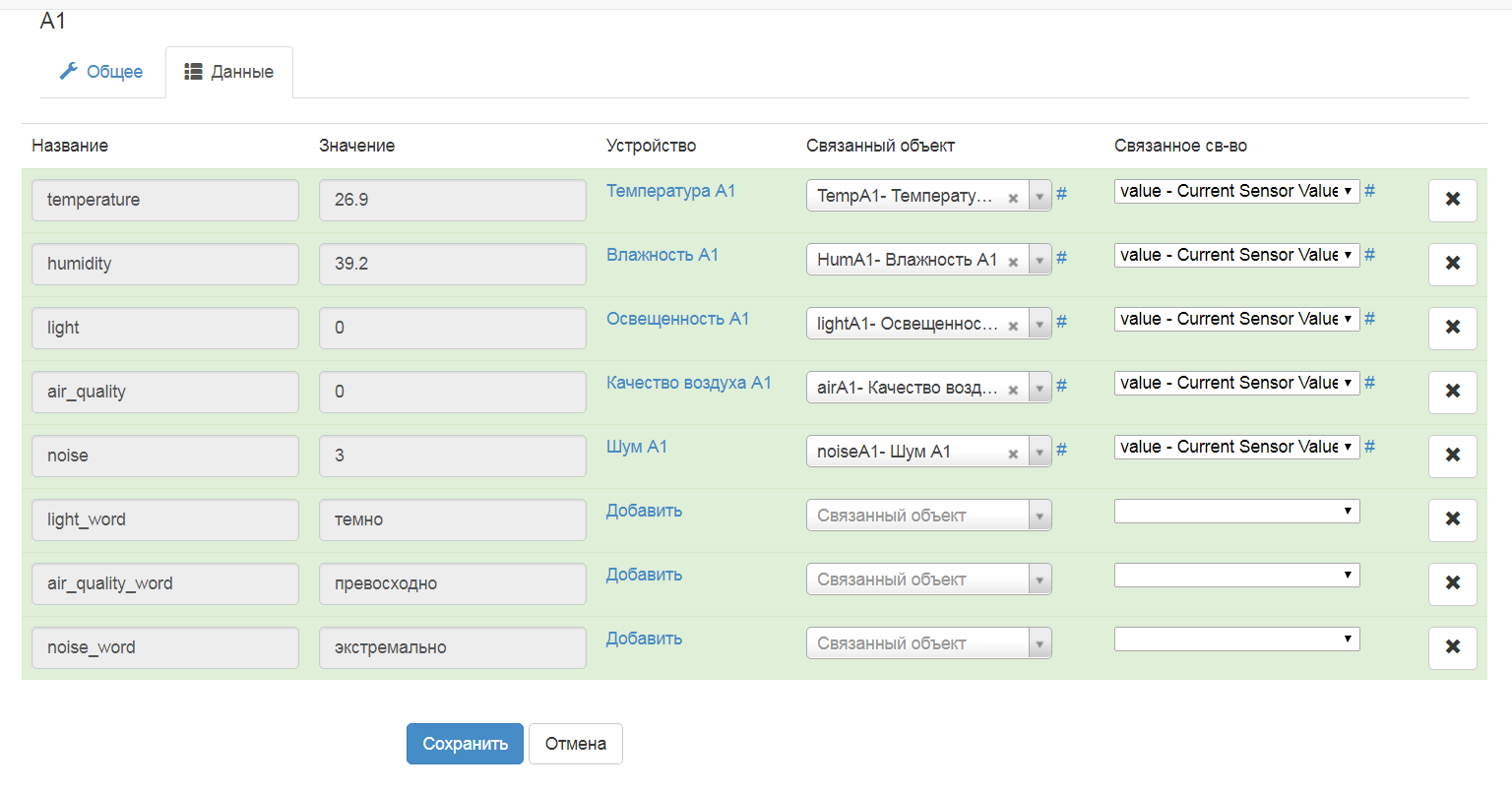Switch to the Общее tab
Image resolution: width=1512 pixels, height=791 pixels.
click(101, 72)
